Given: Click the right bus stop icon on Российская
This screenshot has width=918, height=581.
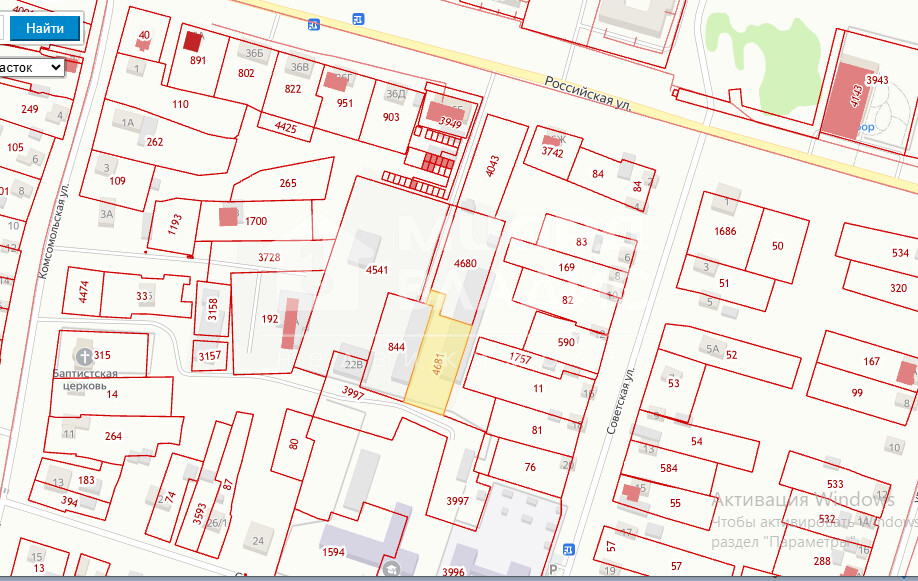Looking at the screenshot, I should click(x=358, y=18).
